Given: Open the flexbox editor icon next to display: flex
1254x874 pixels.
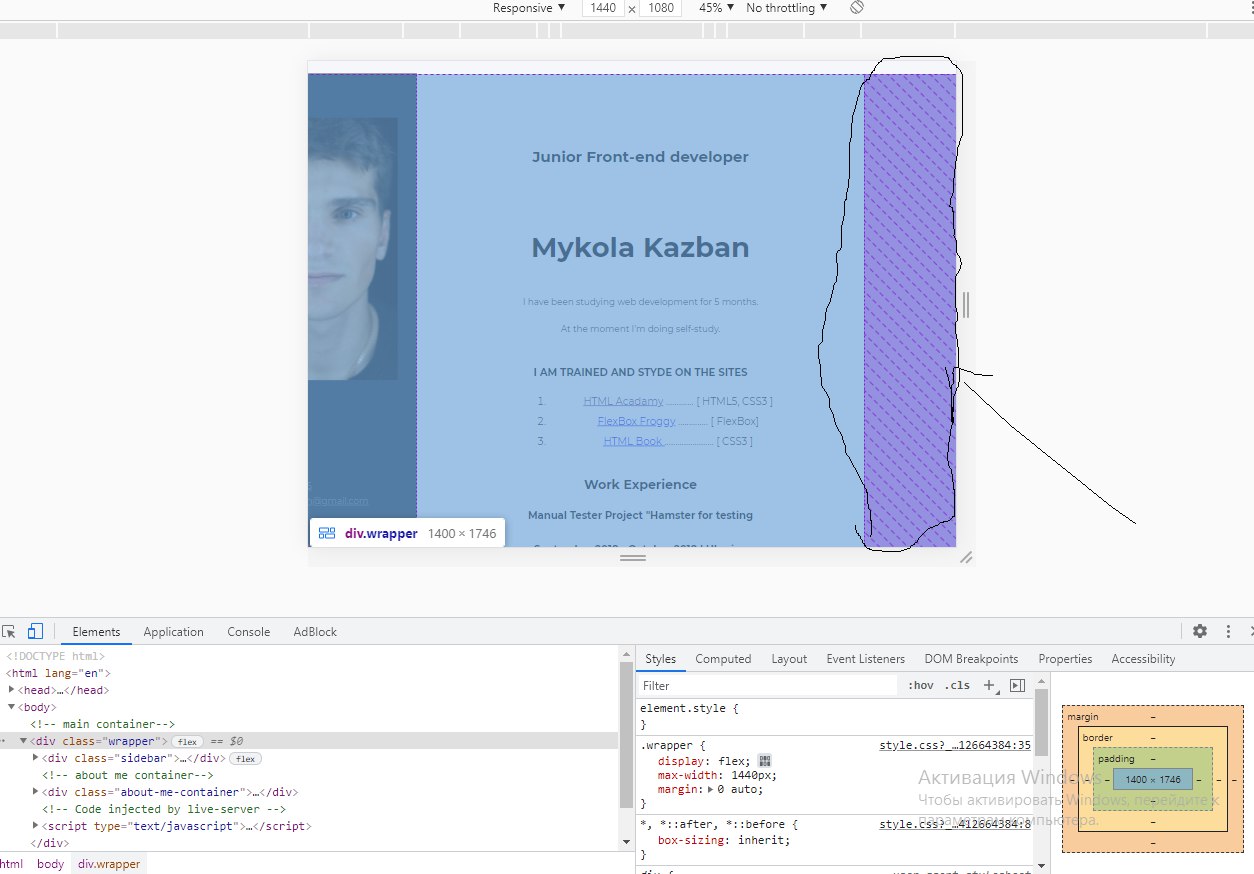Looking at the screenshot, I should pyautogui.click(x=764, y=761).
